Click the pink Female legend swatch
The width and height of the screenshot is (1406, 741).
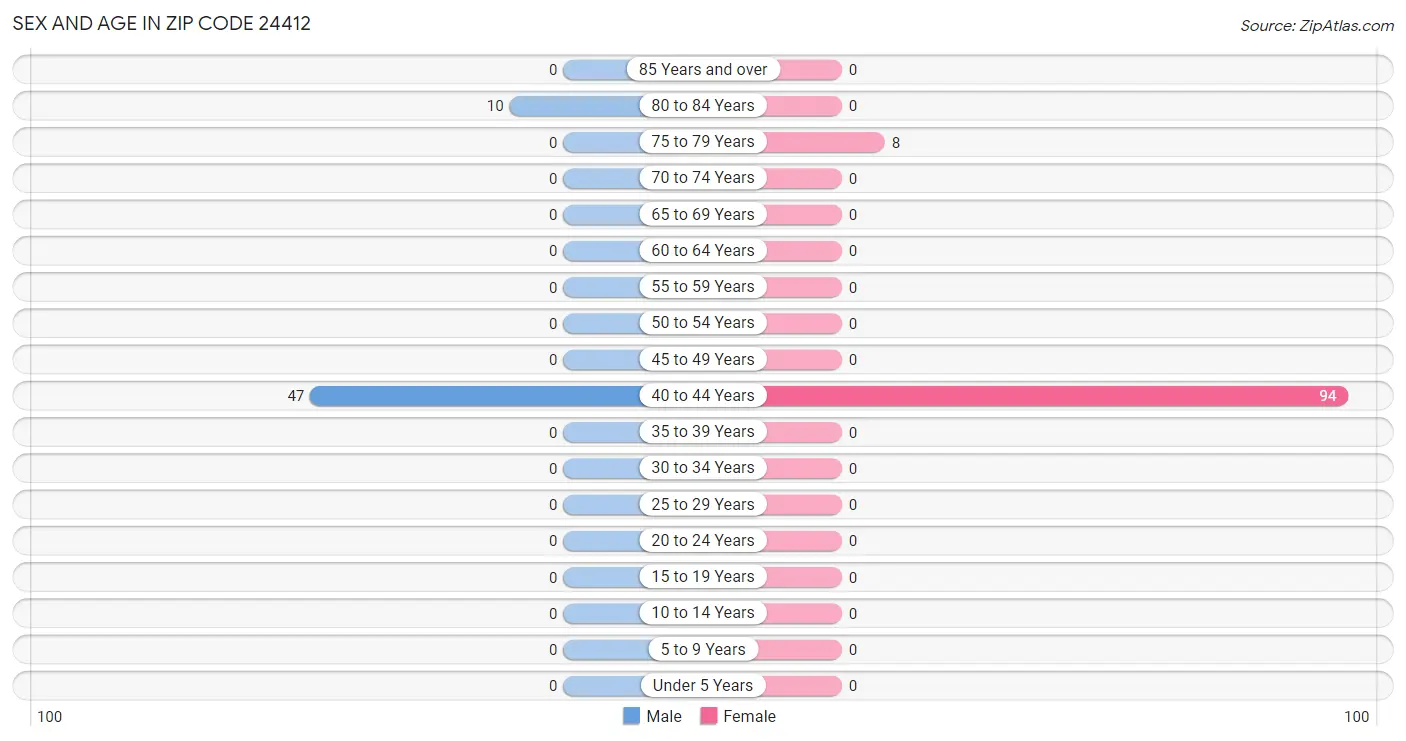pos(709,716)
